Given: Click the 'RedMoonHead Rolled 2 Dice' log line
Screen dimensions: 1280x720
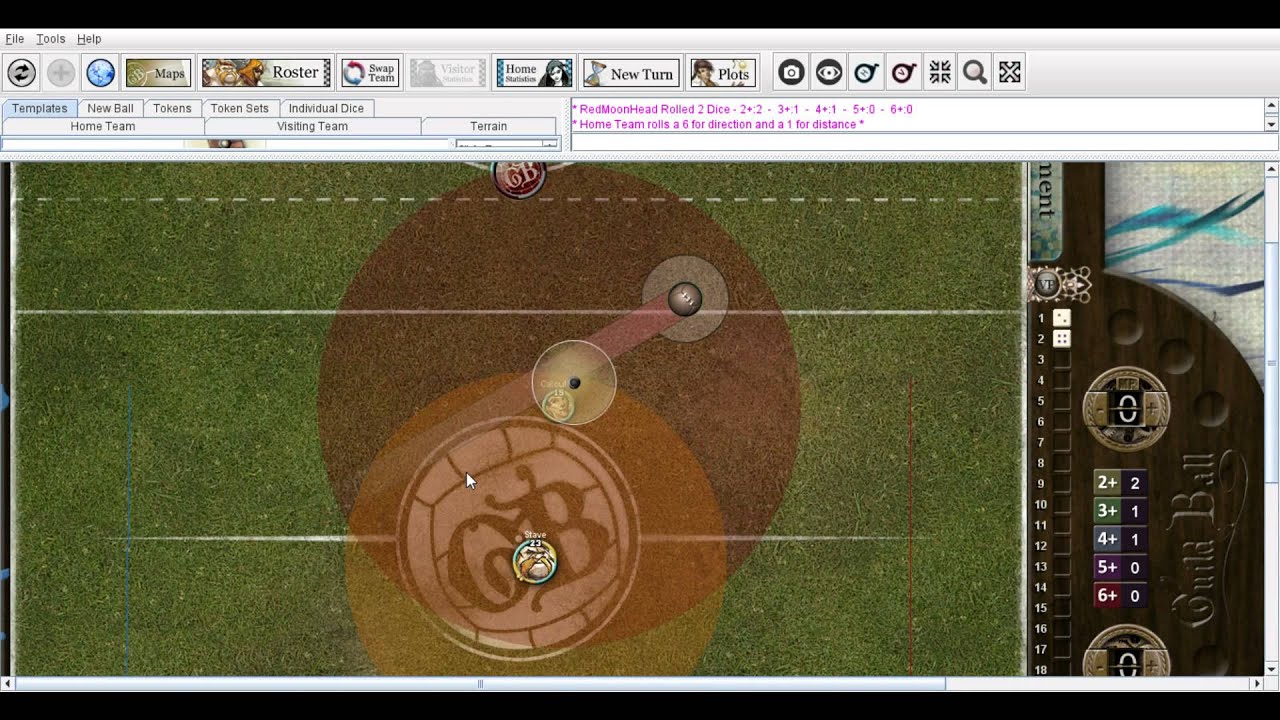Looking at the screenshot, I should coord(742,109).
